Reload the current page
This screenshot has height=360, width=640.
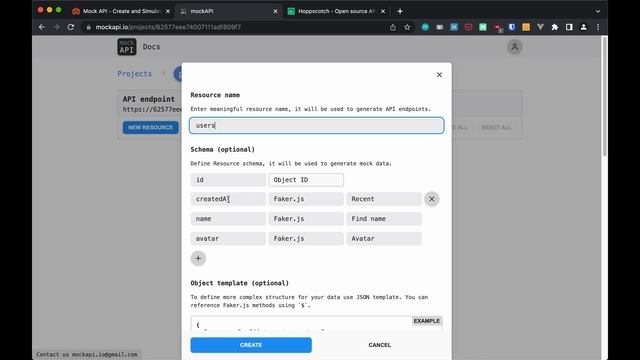(71, 27)
